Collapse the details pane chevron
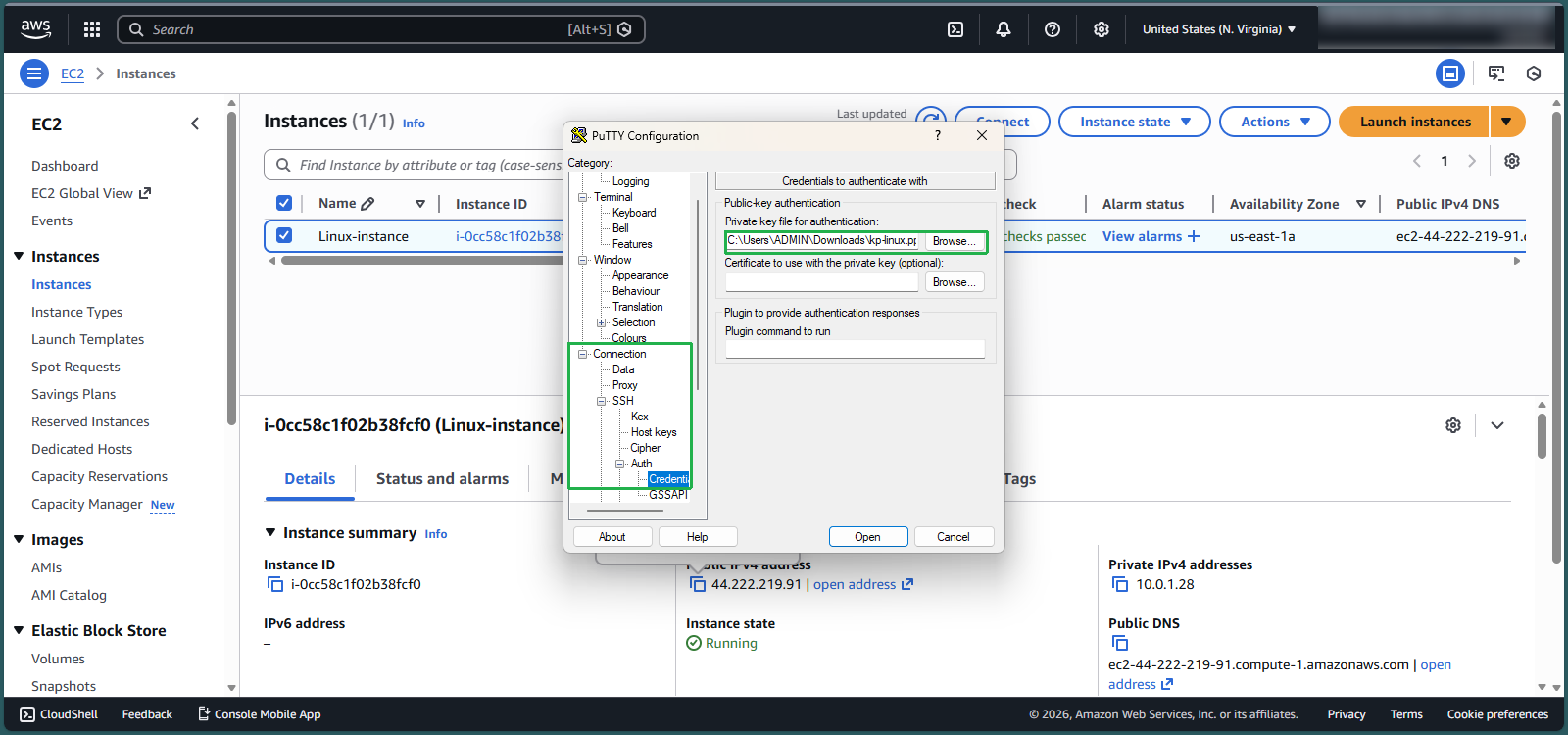Viewport: 1568px width, 735px height. point(1497,425)
